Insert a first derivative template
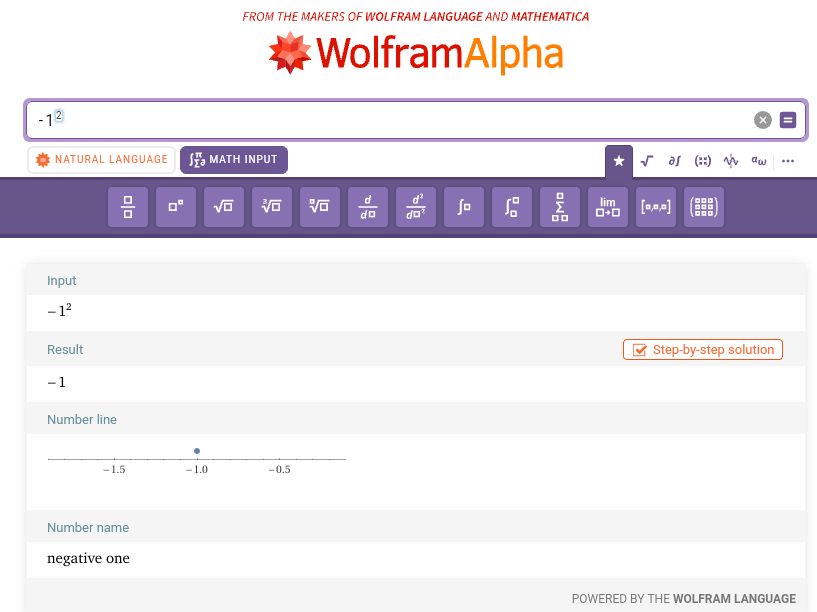 tap(368, 207)
